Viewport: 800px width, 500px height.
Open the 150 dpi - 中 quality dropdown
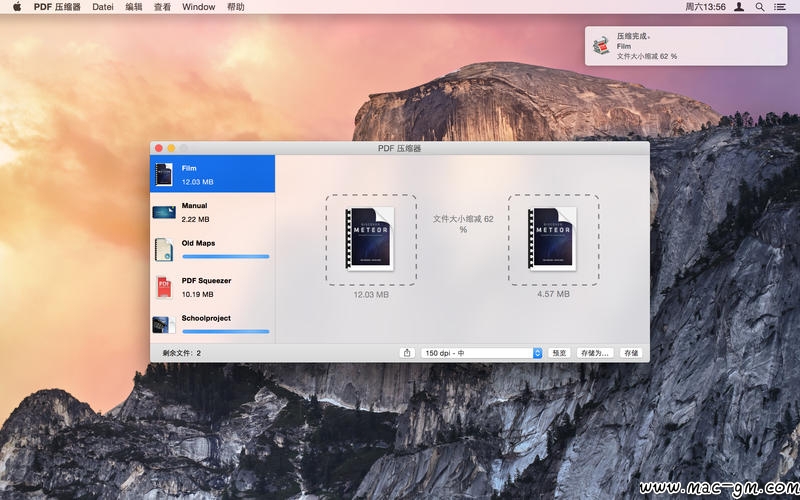481,353
